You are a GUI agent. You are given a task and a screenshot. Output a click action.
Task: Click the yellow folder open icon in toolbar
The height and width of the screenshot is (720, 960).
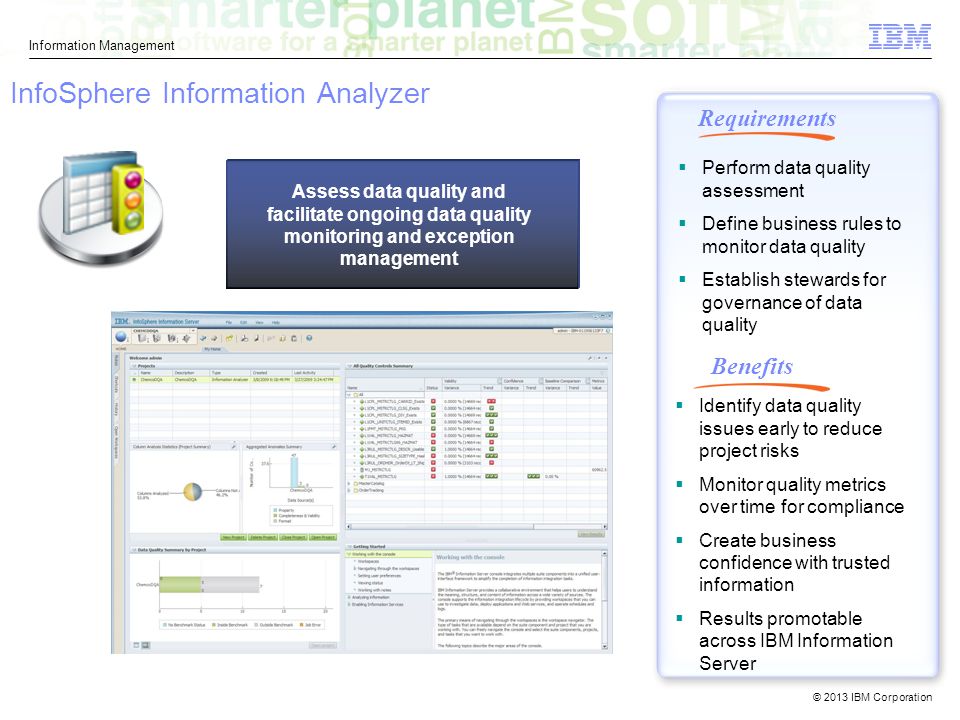click(230, 338)
